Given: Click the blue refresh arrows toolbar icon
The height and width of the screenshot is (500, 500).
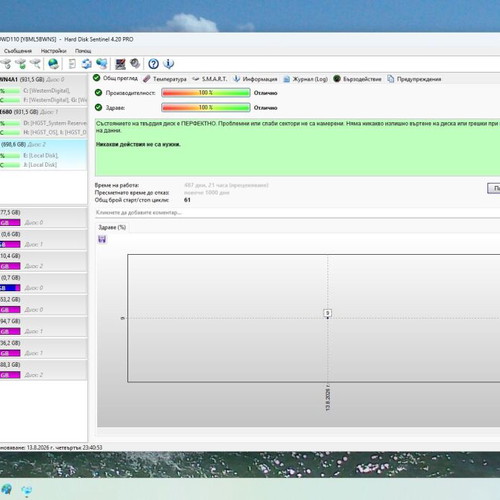Looking at the screenshot, I should 87,63.
